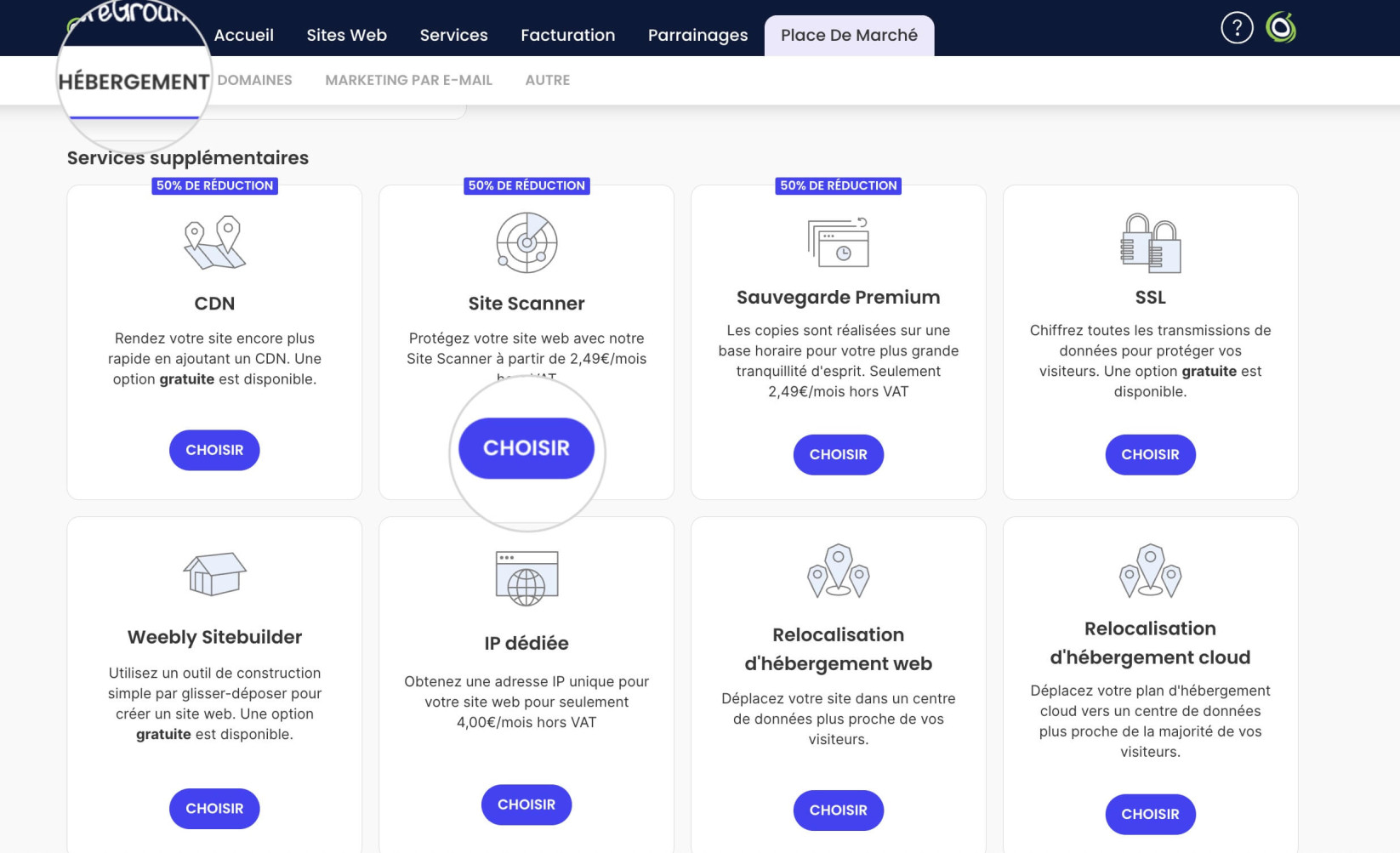Image resolution: width=1400 pixels, height=853 pixels.
Task: Switch to MARKETING PAR E-MAIL sub-tab
Action: coord(408,80)
